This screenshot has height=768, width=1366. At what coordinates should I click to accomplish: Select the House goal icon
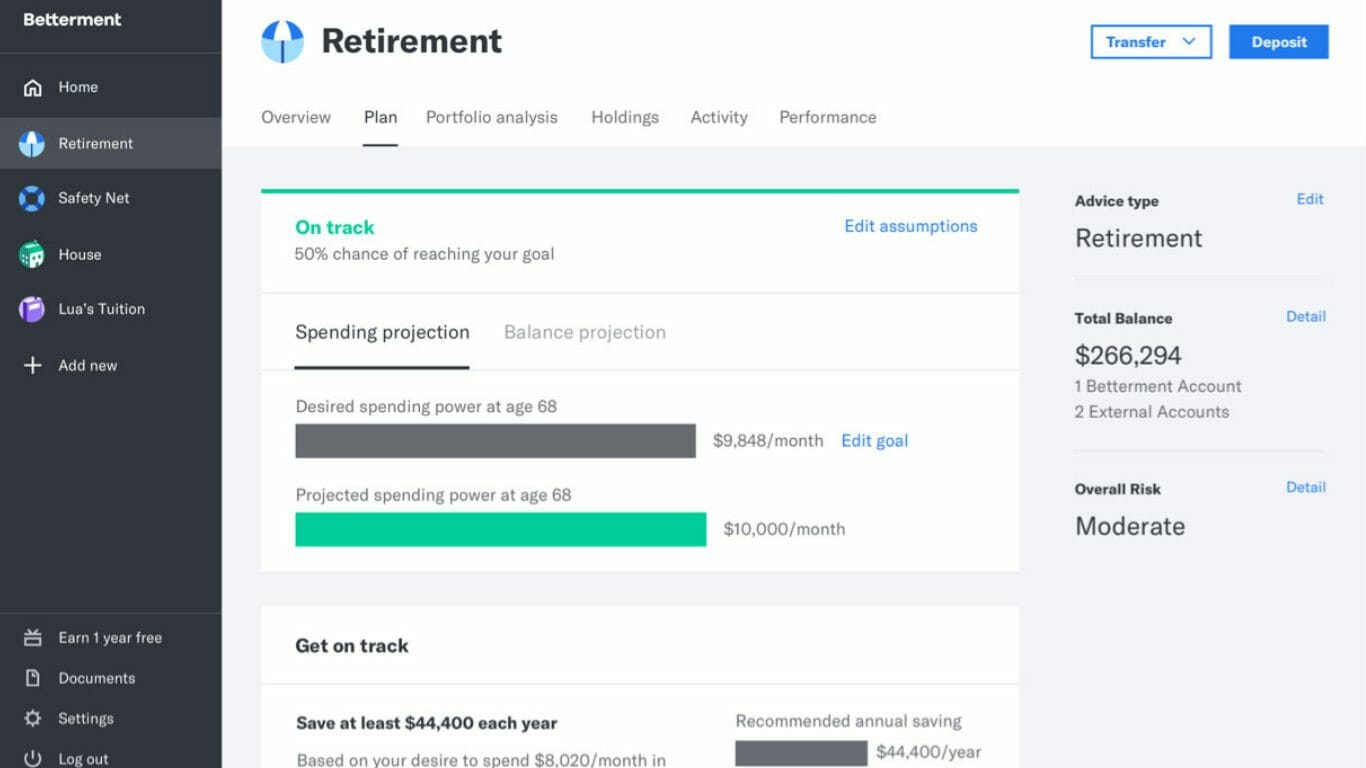[31, 254]
